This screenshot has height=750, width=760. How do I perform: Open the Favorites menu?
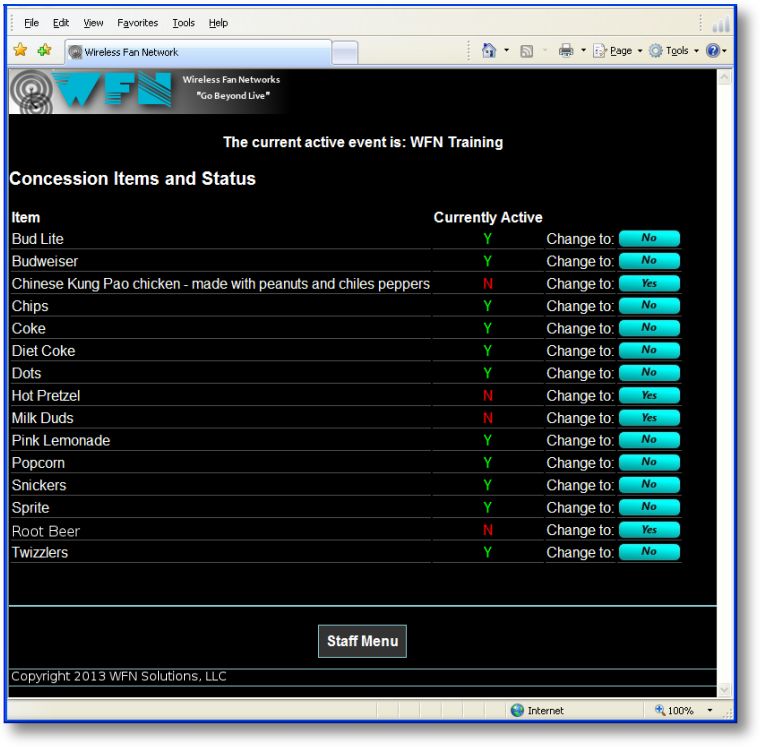click(x=138, y=23)
